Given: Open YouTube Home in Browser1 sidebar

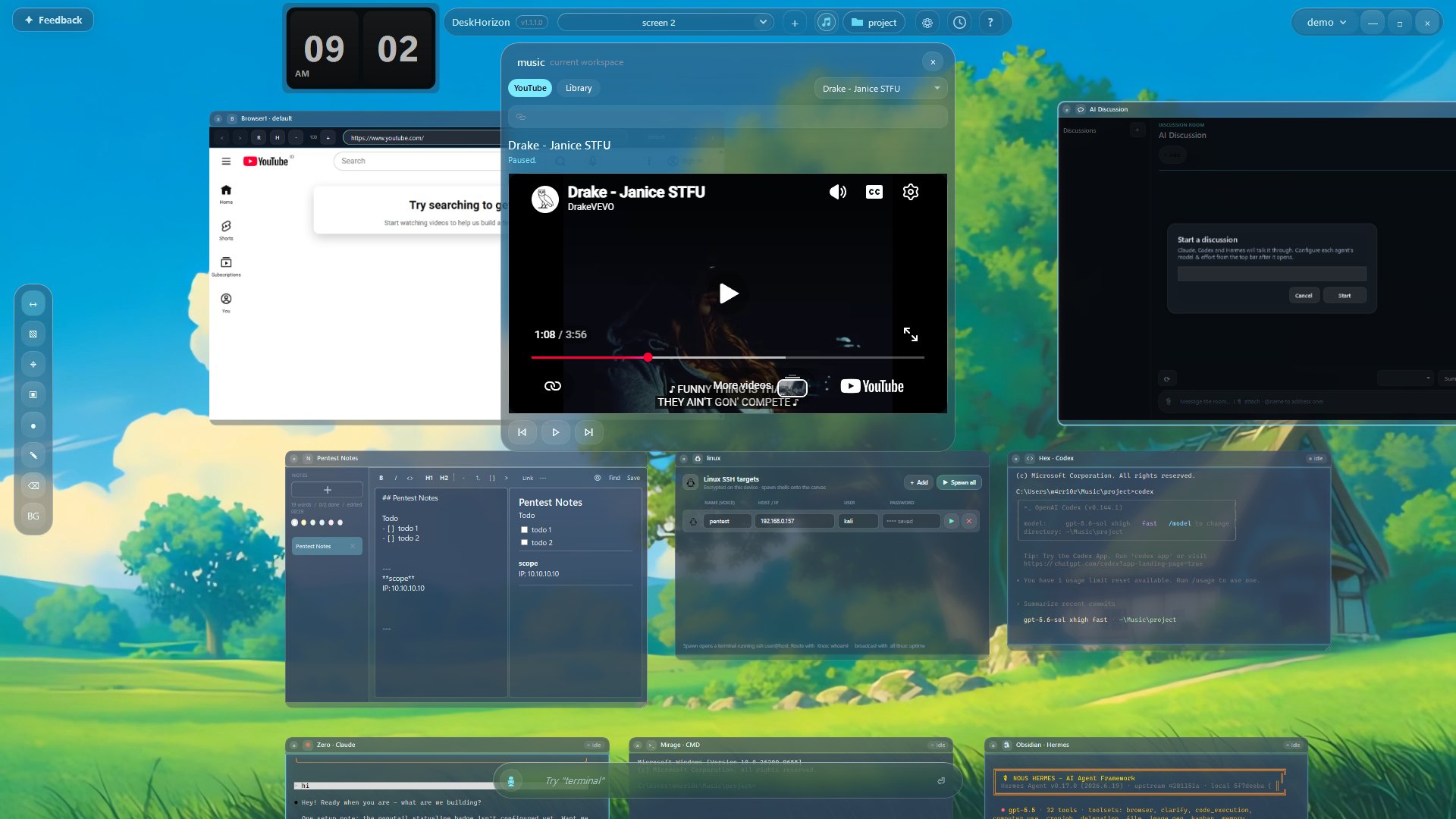Looking at the screenshot, I should tap(226, 194).
